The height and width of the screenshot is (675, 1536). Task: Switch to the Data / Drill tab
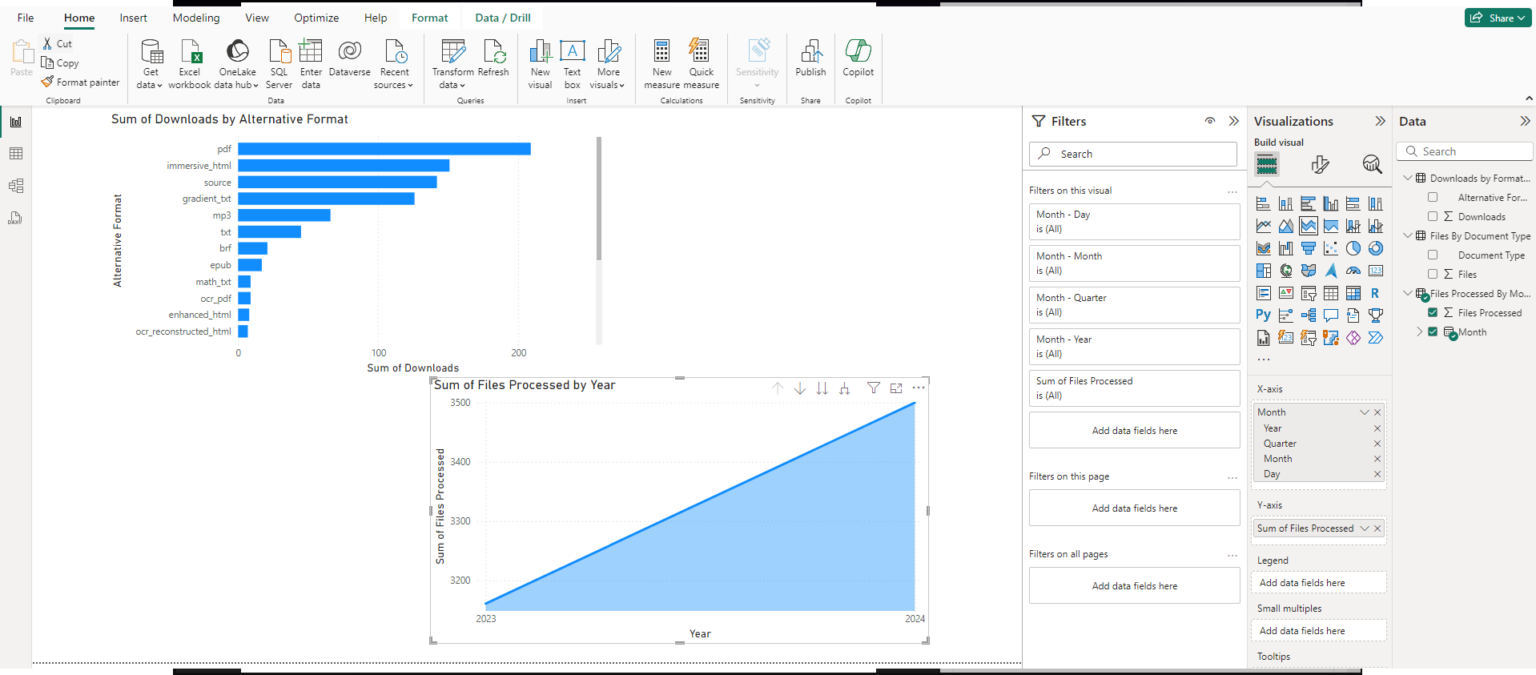tap(501, 17)
